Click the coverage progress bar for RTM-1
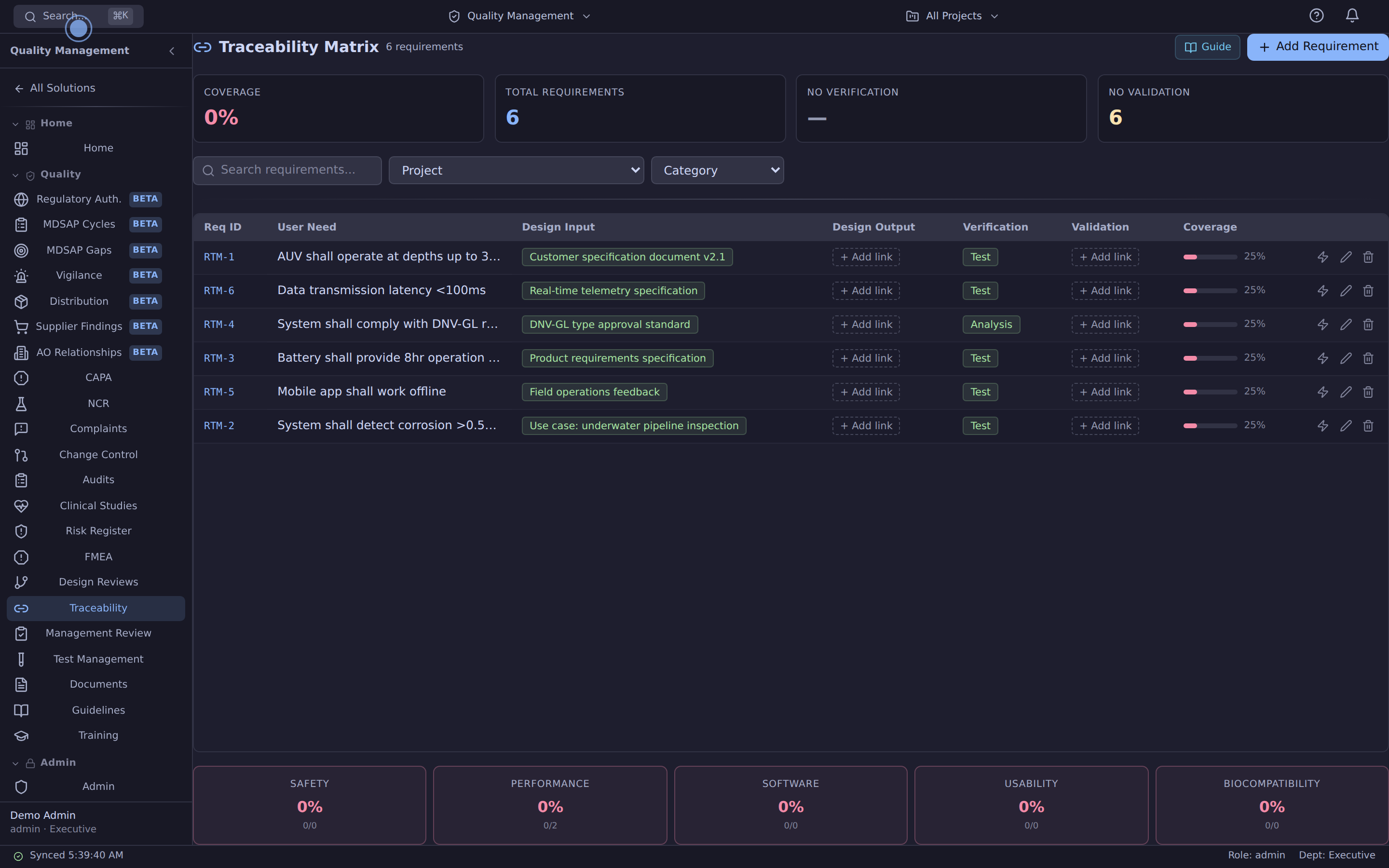The image size is (1389, 868). coord(1210,257)
